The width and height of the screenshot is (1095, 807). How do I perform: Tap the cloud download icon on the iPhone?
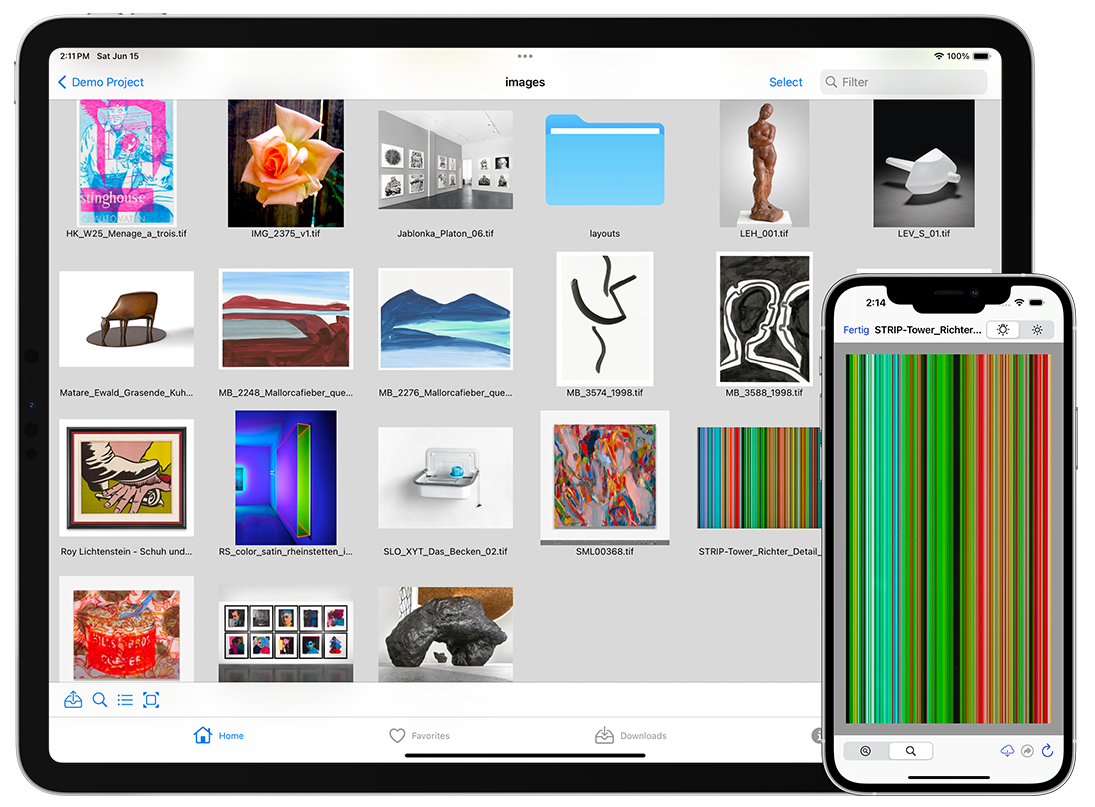pos(1007,751)
